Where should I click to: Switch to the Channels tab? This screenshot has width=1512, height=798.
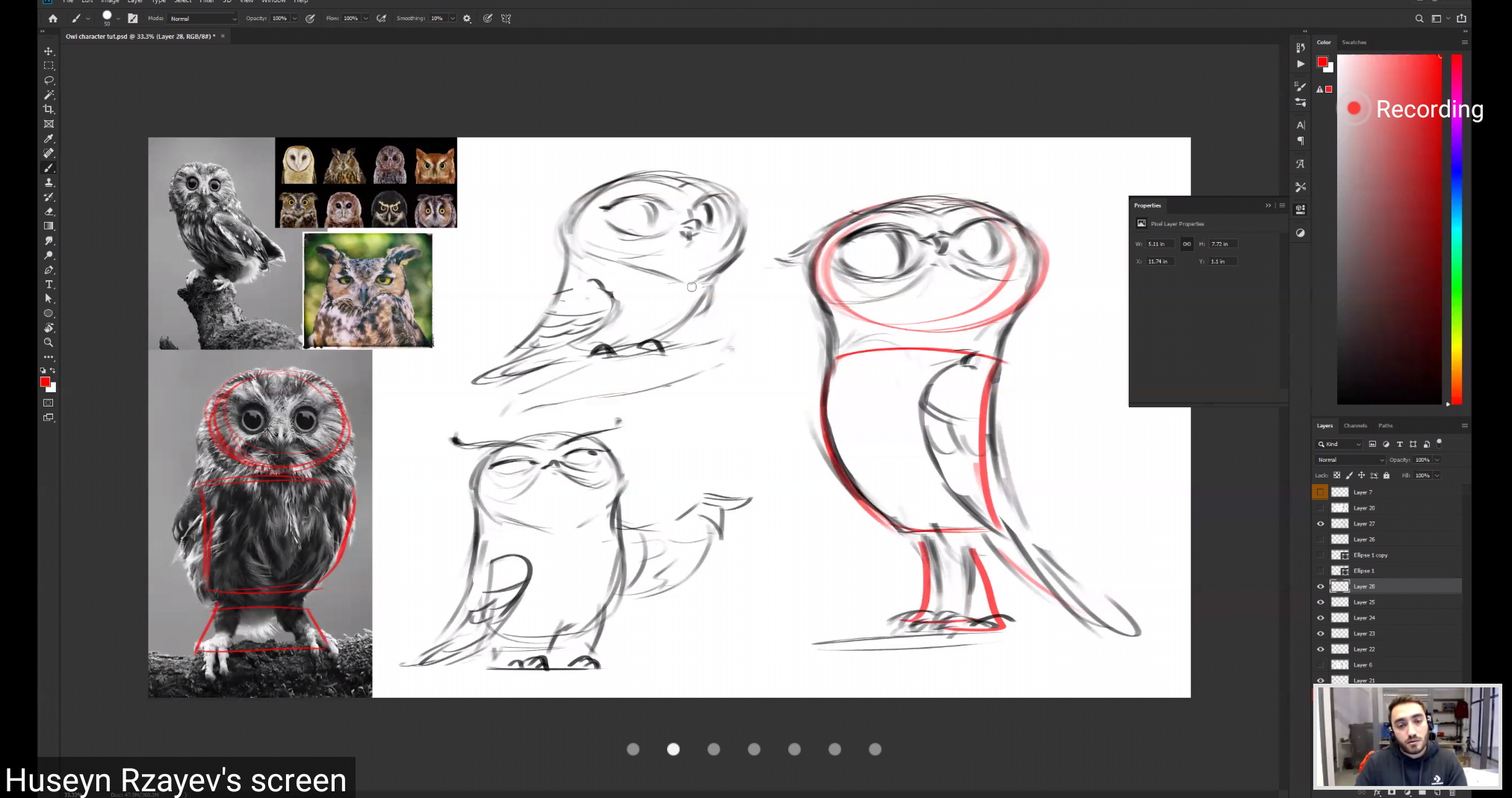pyautogui.click(x=1355, y=426)
